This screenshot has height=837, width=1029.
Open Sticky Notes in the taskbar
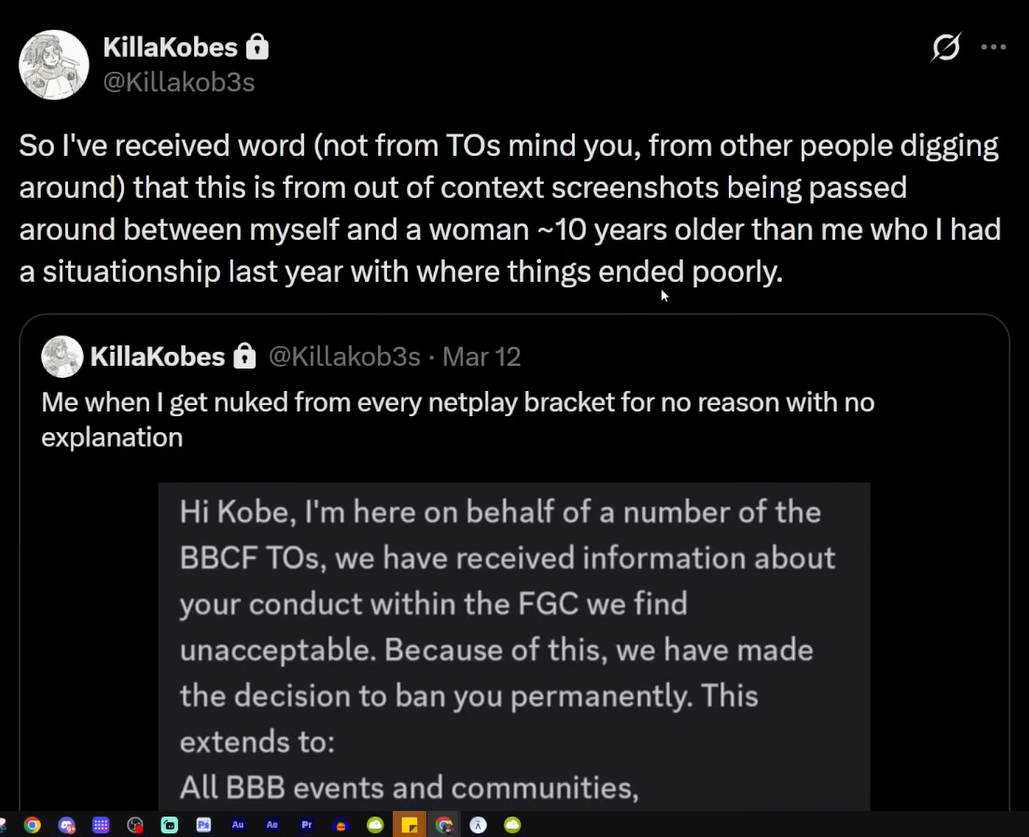408,826
